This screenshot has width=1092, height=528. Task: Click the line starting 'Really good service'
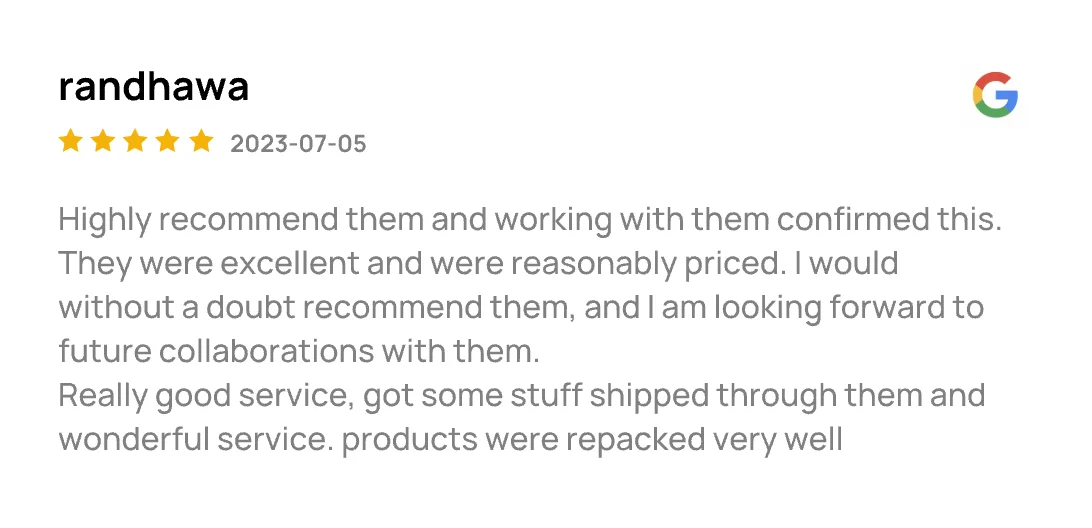522,396
